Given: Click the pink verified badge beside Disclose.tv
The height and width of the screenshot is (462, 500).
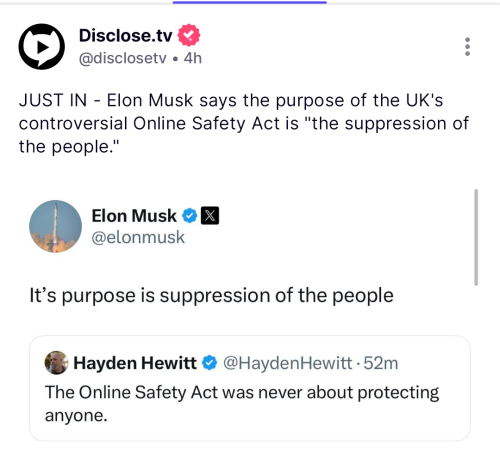Looking at the screenshot, I should 189,35.
